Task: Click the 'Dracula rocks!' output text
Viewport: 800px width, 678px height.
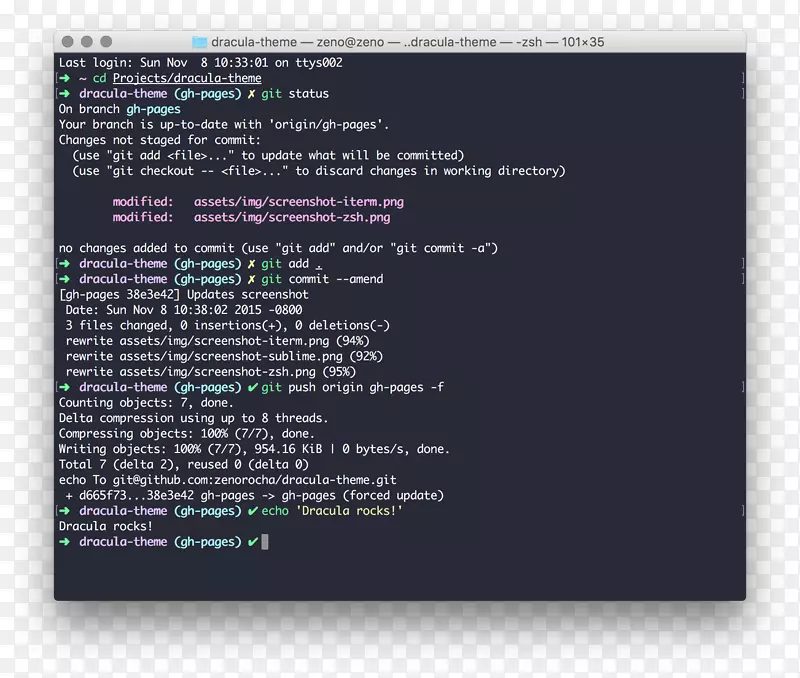Action: (x=106, y=525)
